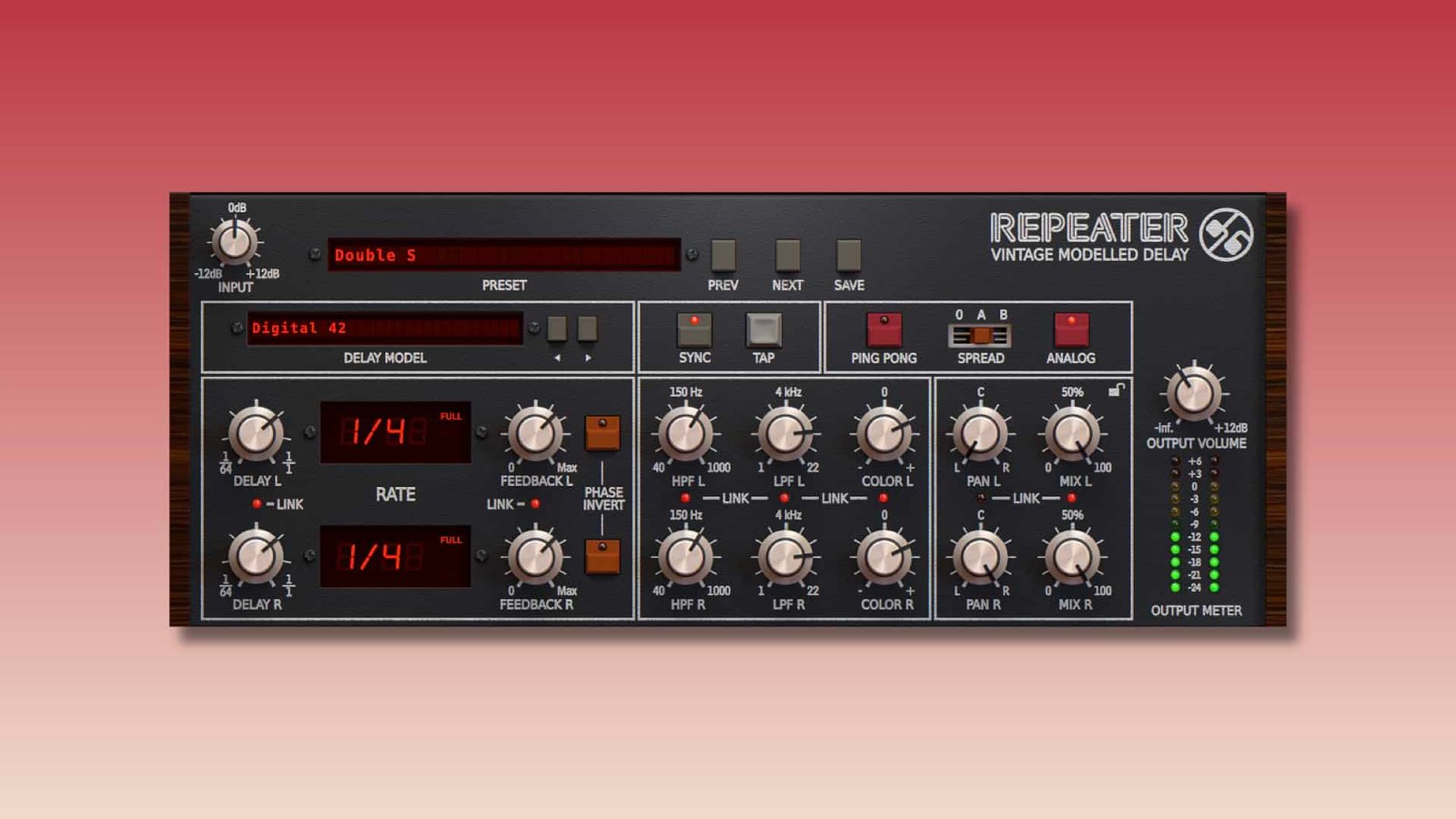
Task: Click the top 1/4 rate display
Action: (395, 432)
